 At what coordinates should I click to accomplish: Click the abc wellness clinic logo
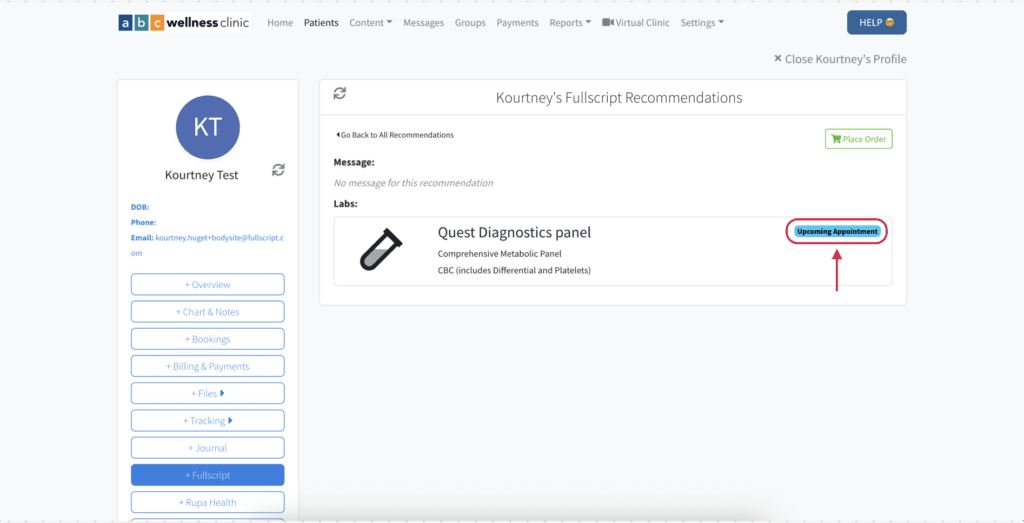click(x=184, y=22)
